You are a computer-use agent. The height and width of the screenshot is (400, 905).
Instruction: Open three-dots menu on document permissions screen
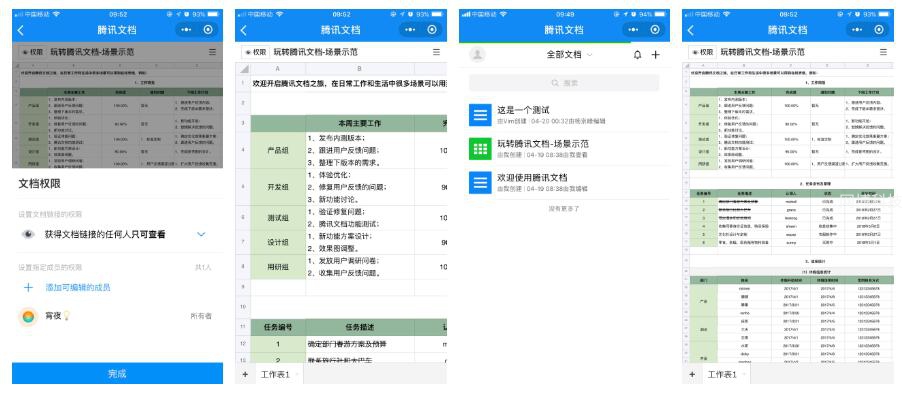(186, 30)
